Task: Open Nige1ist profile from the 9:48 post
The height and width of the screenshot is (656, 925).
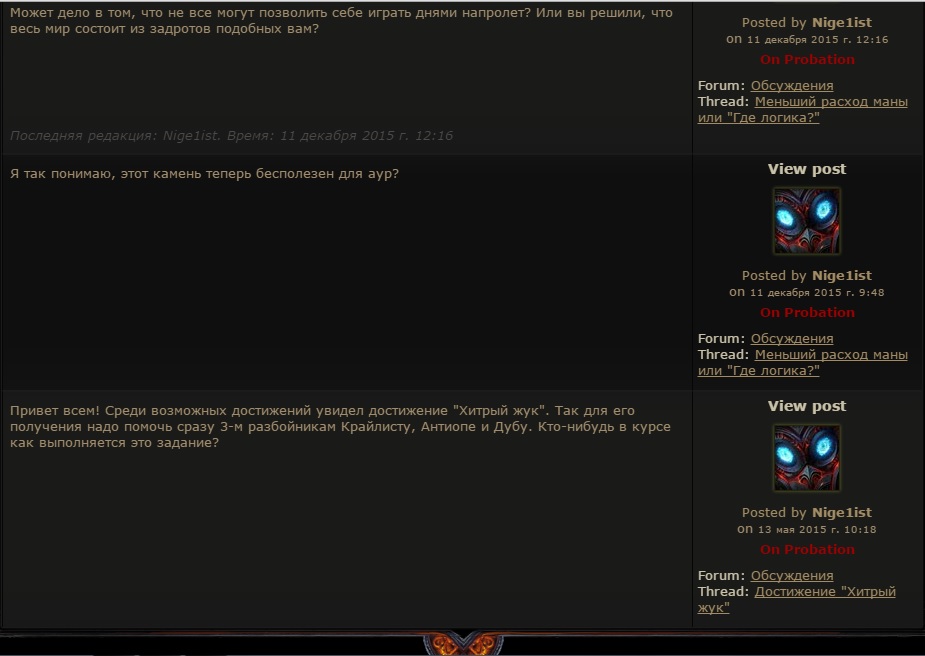Action: [842, 276]
